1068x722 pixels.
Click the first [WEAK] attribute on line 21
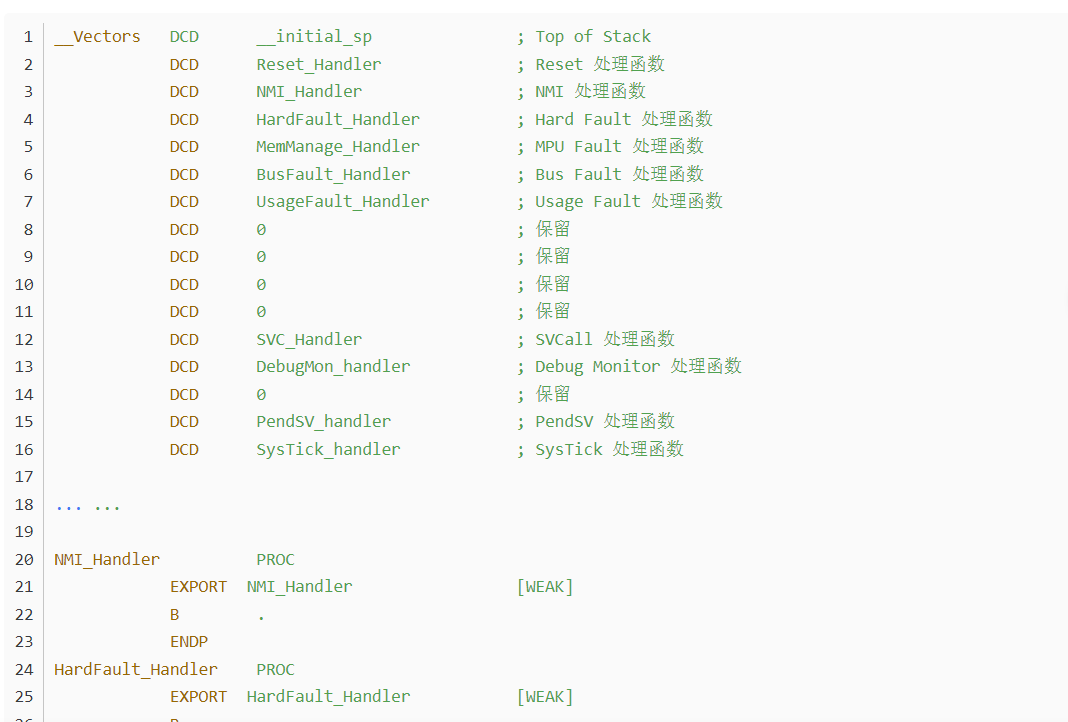(545, 587)
